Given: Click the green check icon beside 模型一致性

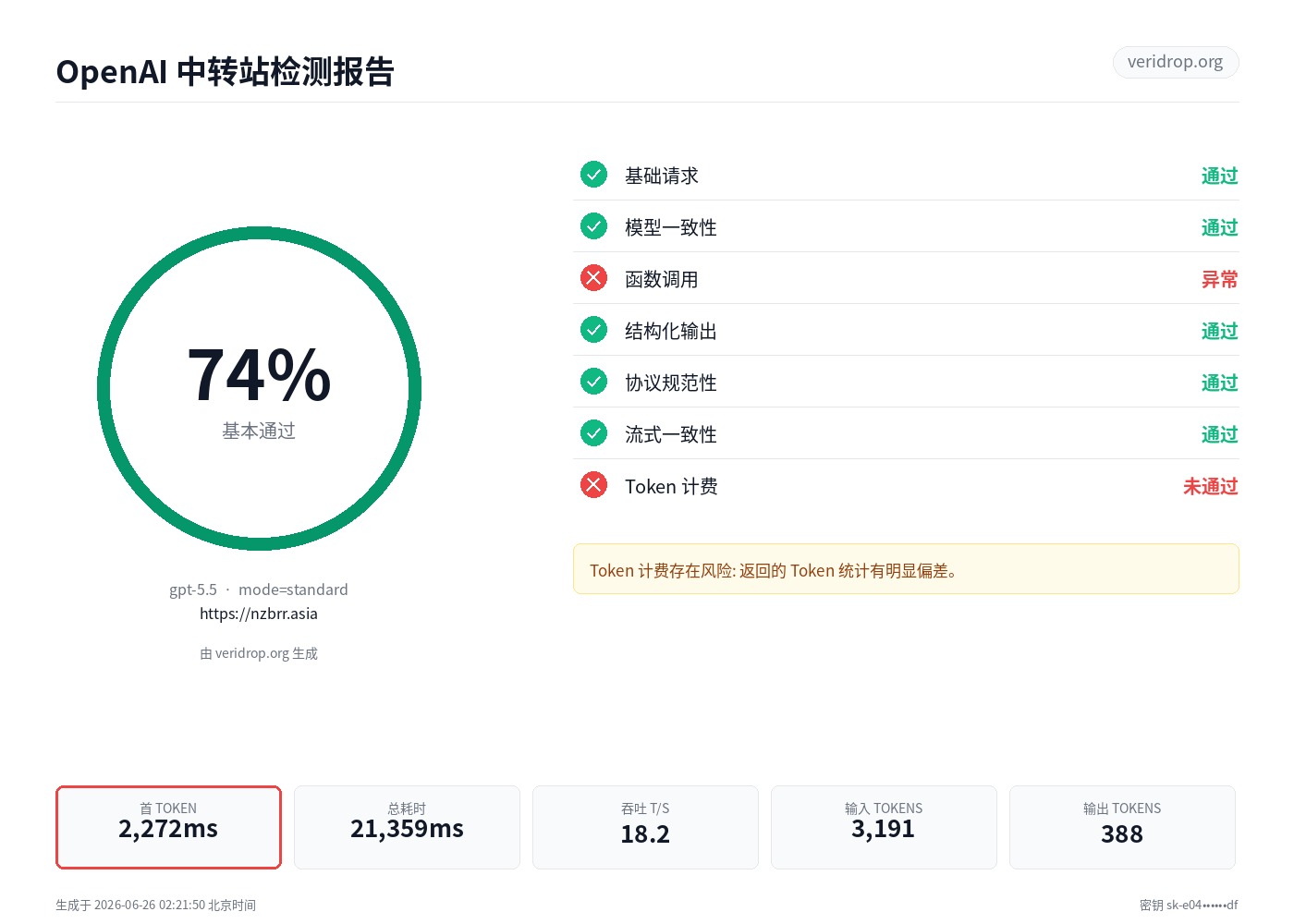Looking at the screenshot, I should click(593, 225).
